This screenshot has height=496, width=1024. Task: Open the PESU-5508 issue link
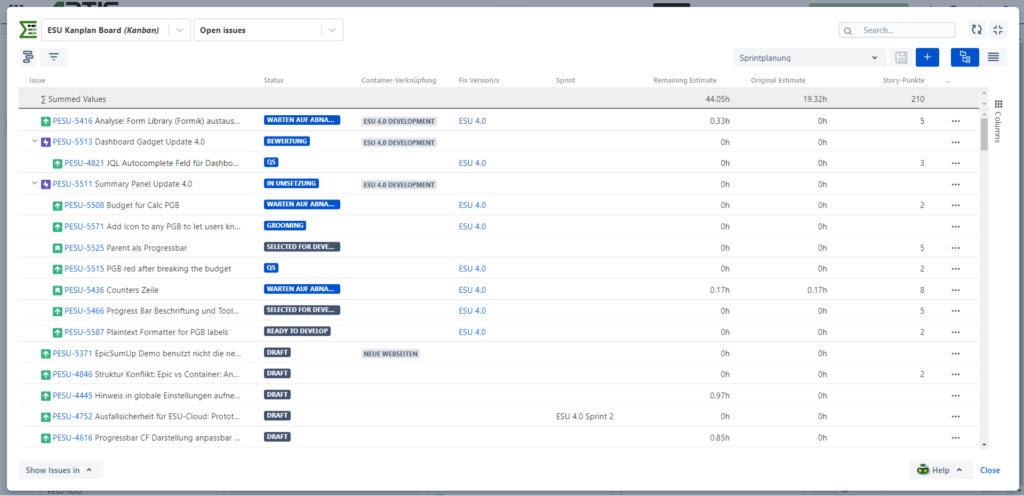pyautogui.click(x=84, y=205)
